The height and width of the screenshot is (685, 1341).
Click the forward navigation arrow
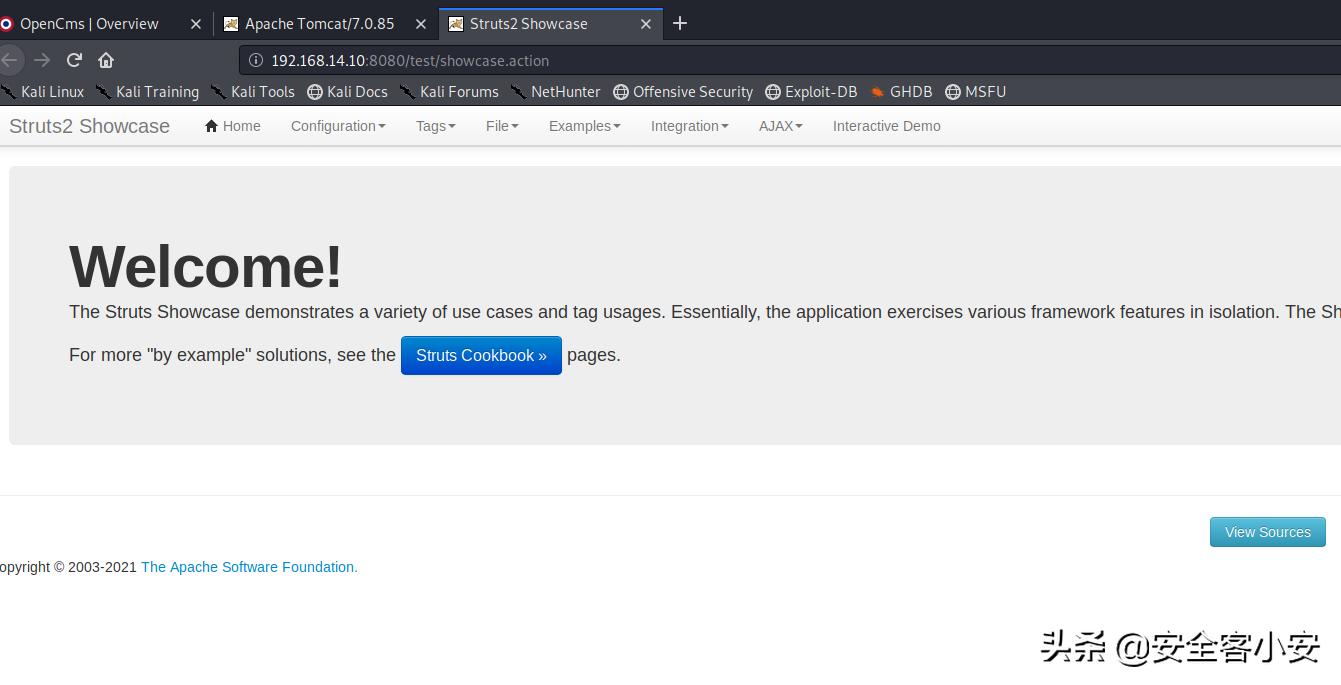(42, 60)
